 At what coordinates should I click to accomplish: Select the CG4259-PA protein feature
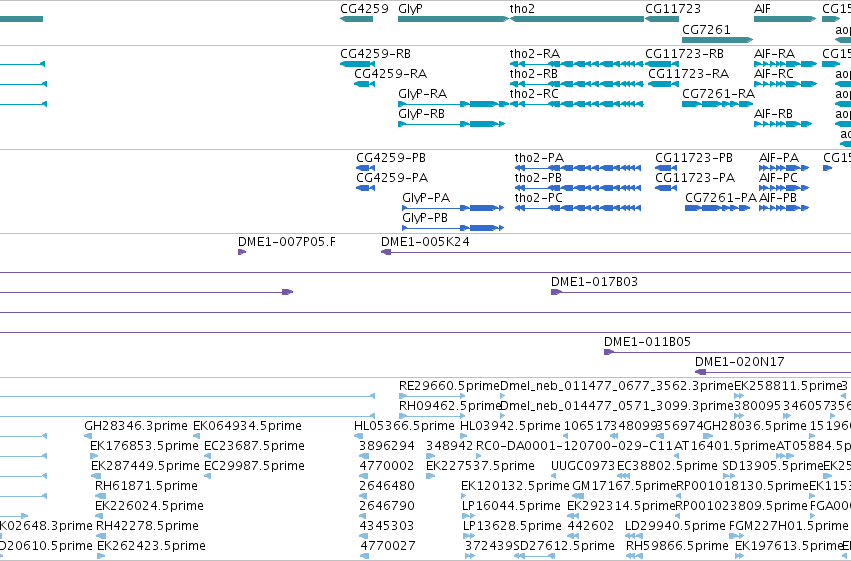(x=365, y=188)
